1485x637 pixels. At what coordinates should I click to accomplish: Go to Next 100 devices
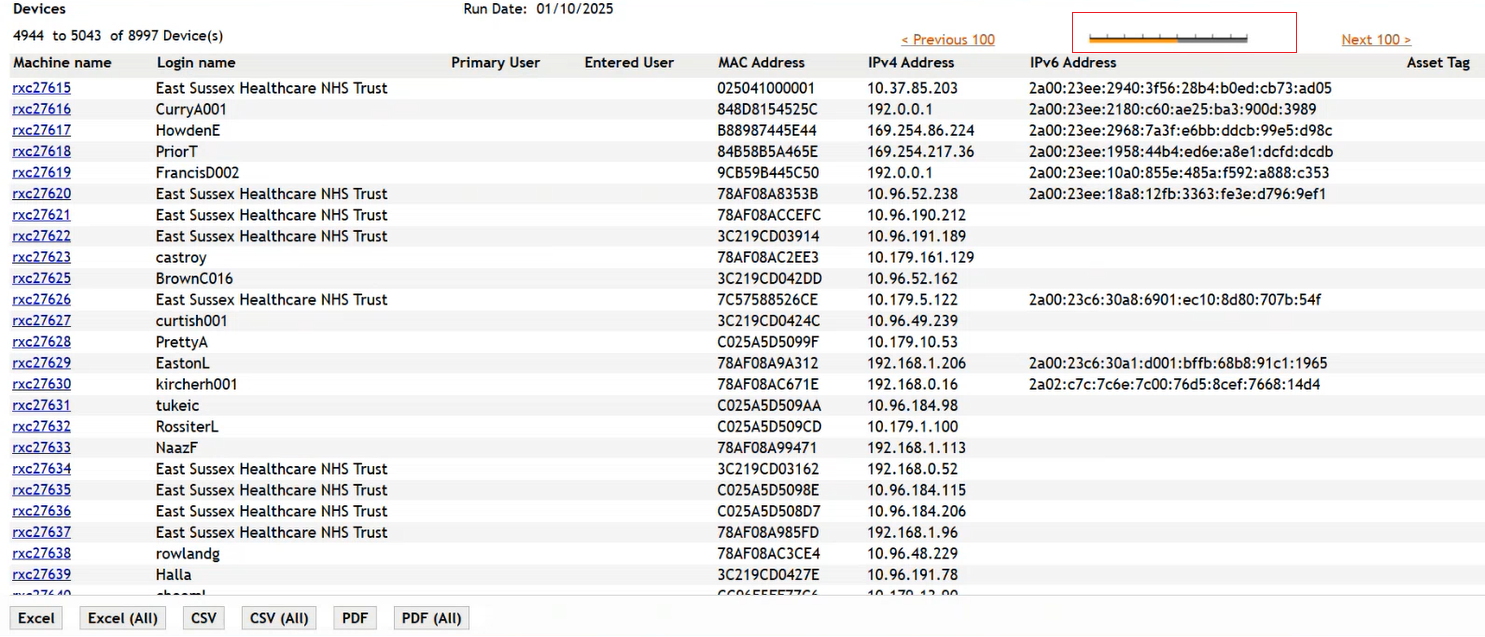(x=1376, y=40)
